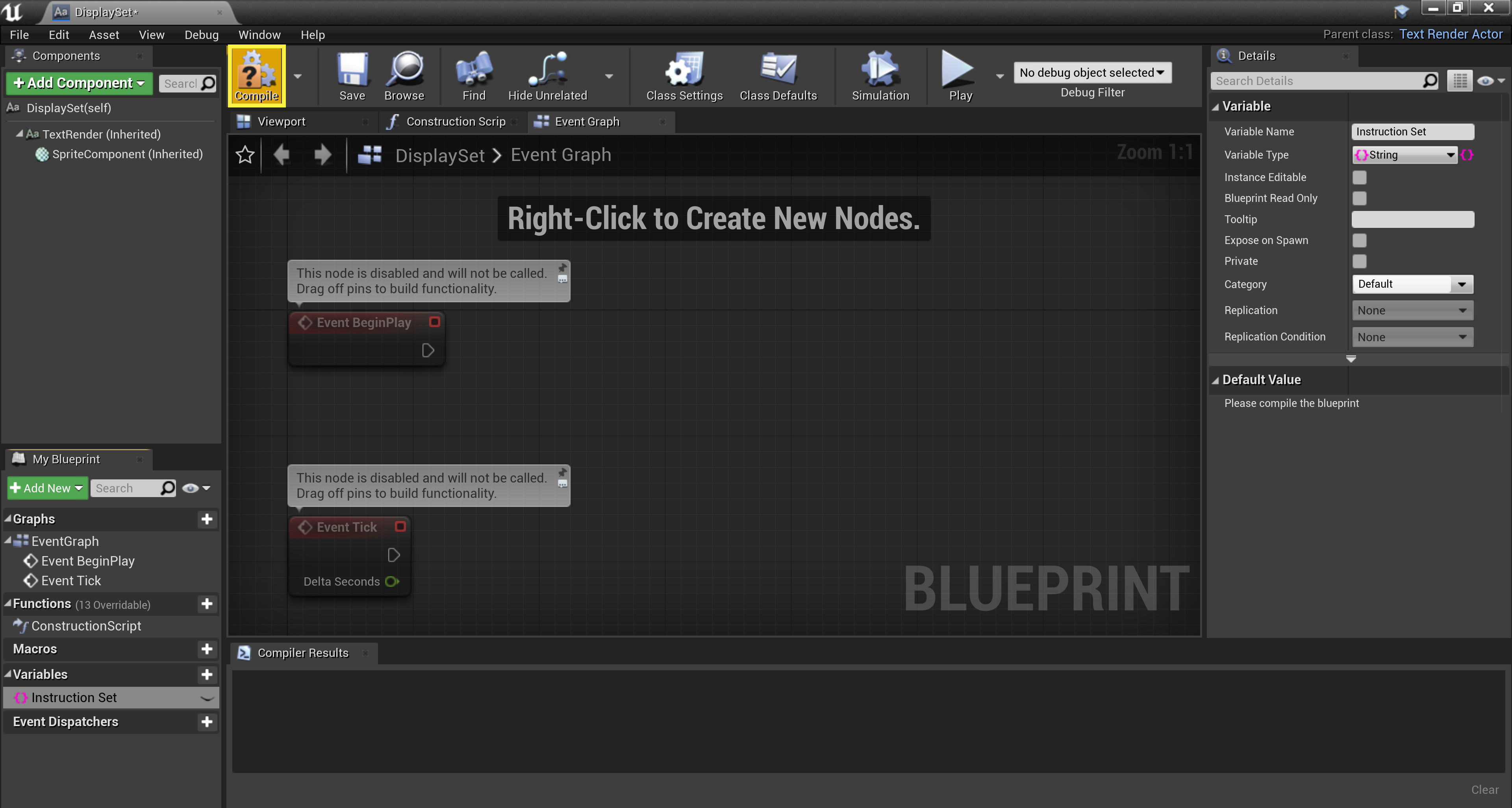Compile the blueprint

(256, 76)
